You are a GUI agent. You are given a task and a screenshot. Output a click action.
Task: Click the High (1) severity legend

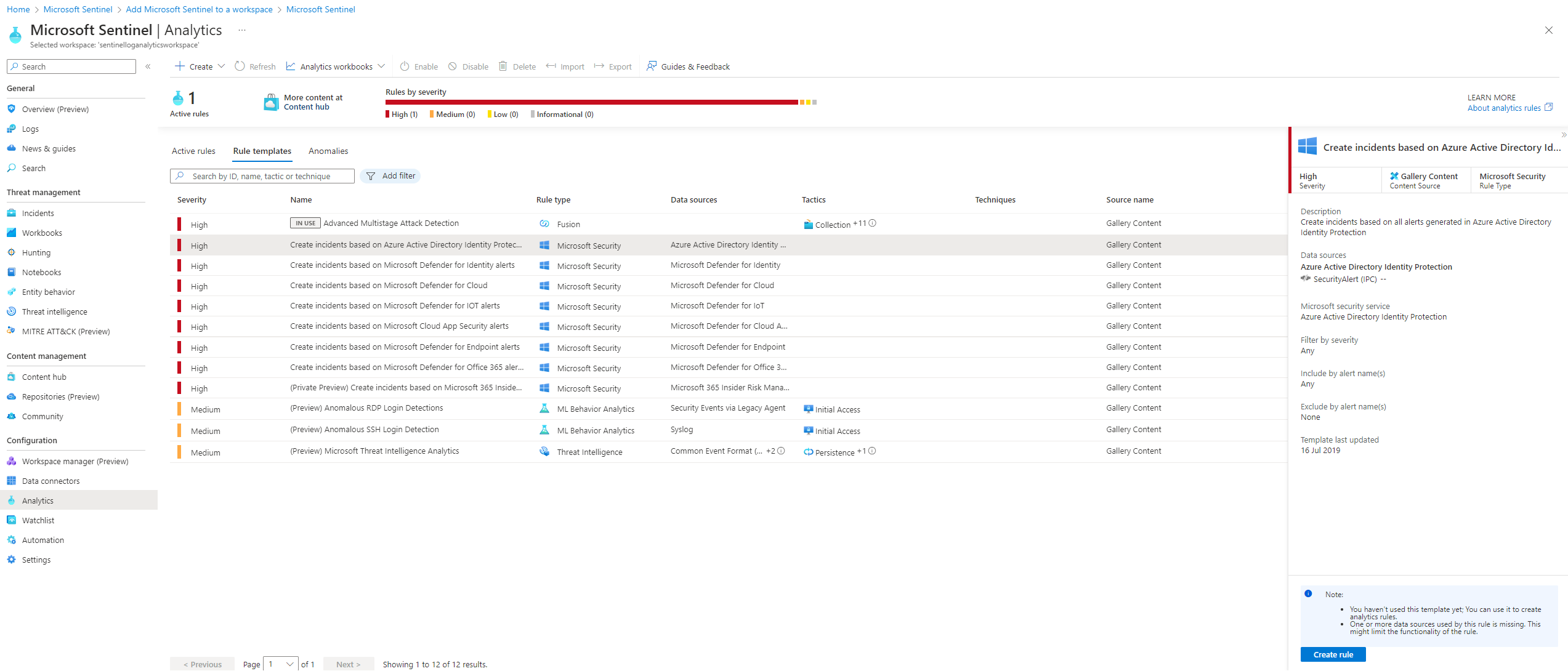402,115
